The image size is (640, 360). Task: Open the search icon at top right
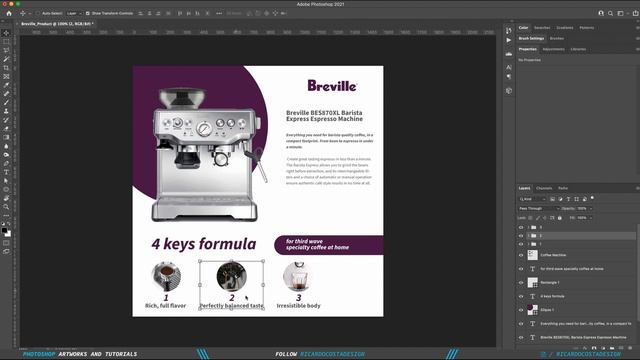tap(610, 13)
